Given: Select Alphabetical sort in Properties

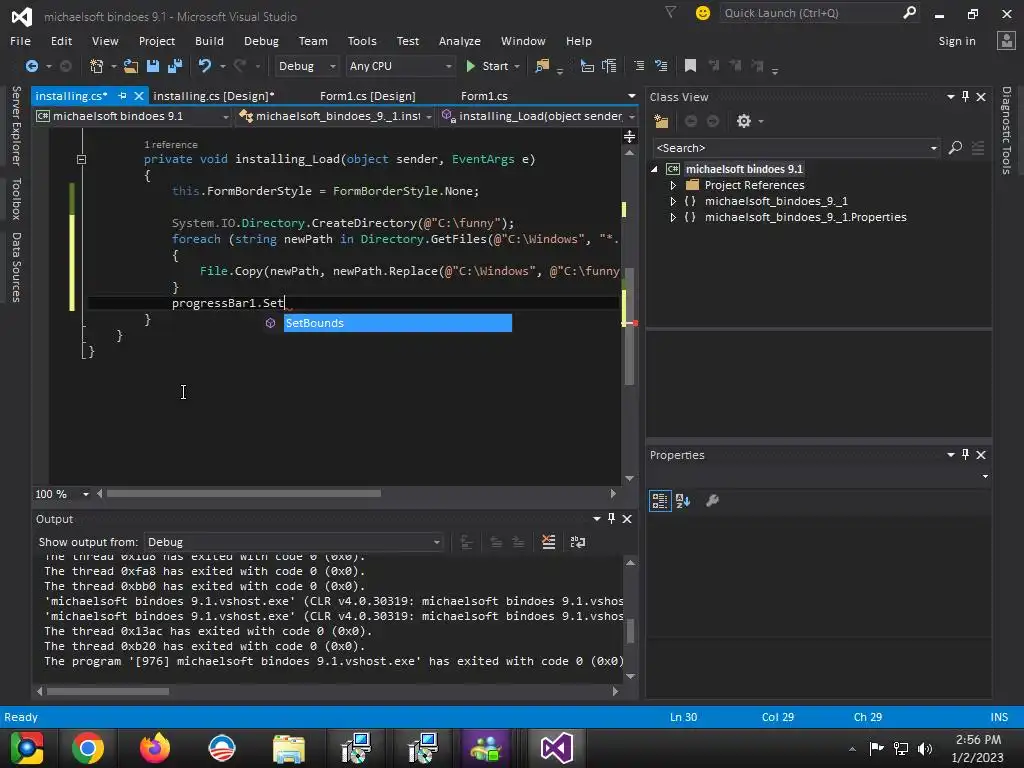Looking at the screenshot, I should point(683,501).
